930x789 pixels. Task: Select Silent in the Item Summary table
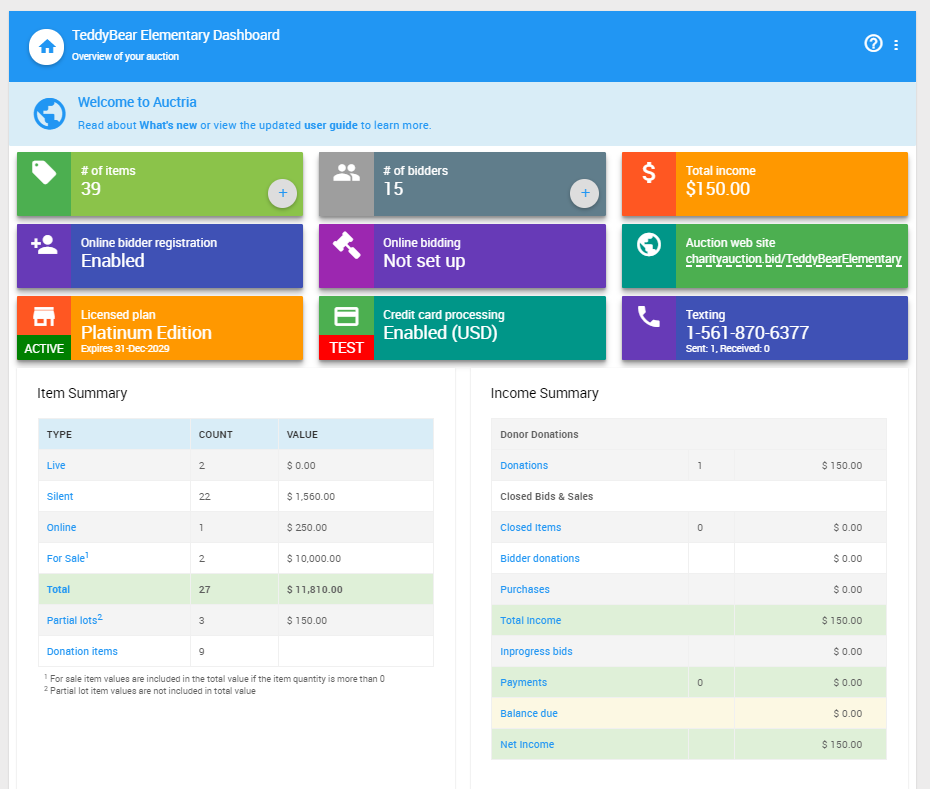click(x=60, y=497)
